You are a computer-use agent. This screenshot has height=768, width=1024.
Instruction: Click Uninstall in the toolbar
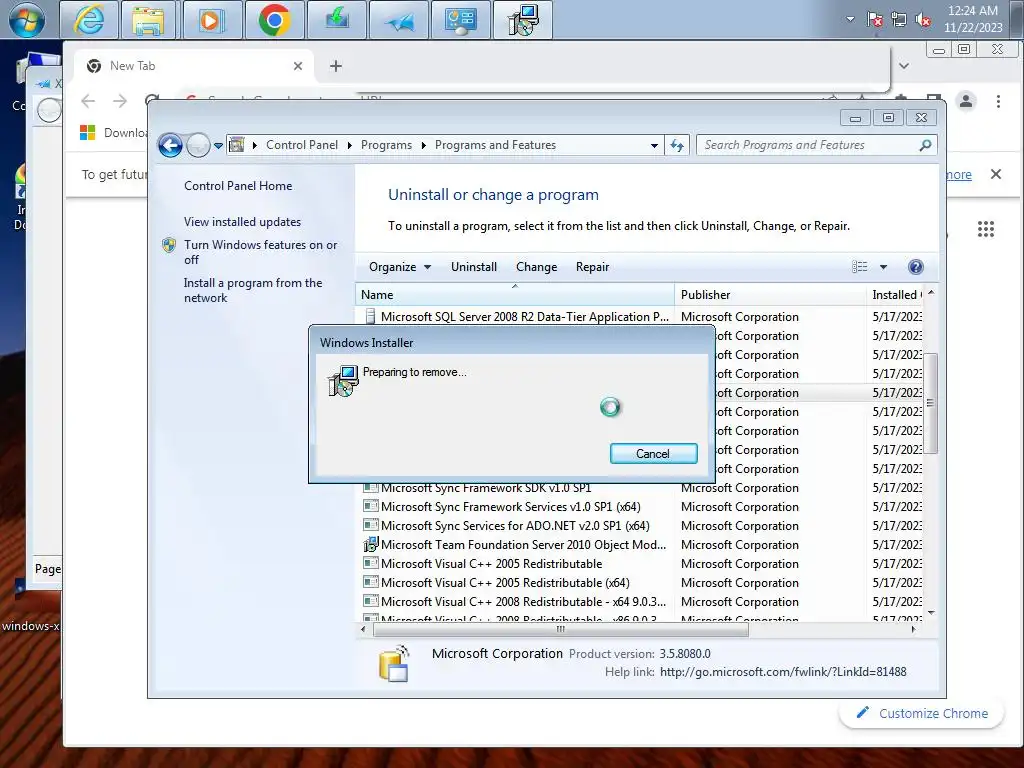(473, 266)
